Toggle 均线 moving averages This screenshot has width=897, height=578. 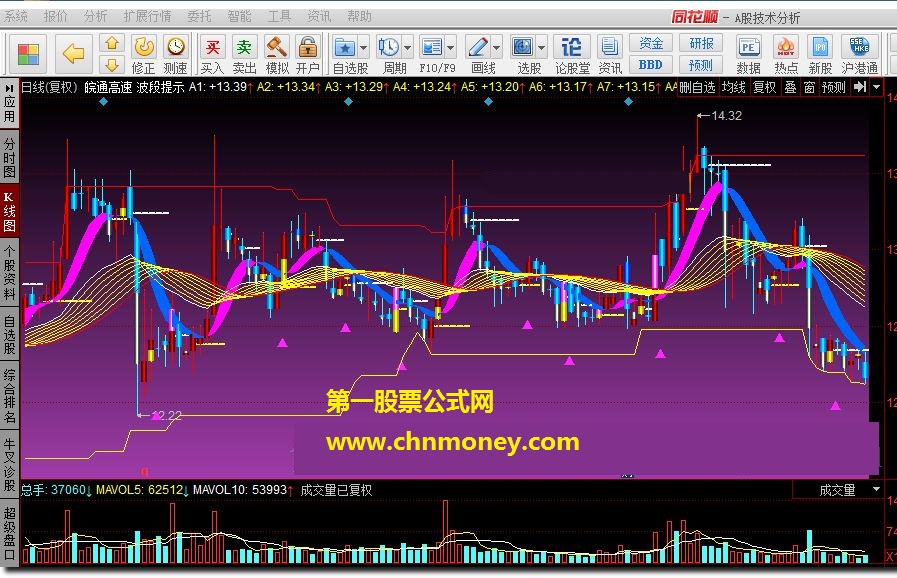point(733,87)
